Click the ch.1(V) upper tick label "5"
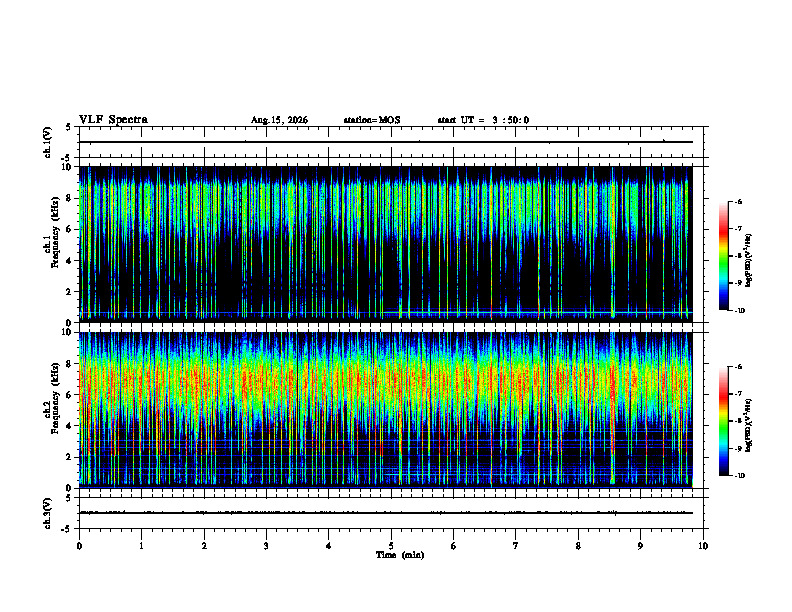This screenshot has height=612, width=792. coord(69,127)
